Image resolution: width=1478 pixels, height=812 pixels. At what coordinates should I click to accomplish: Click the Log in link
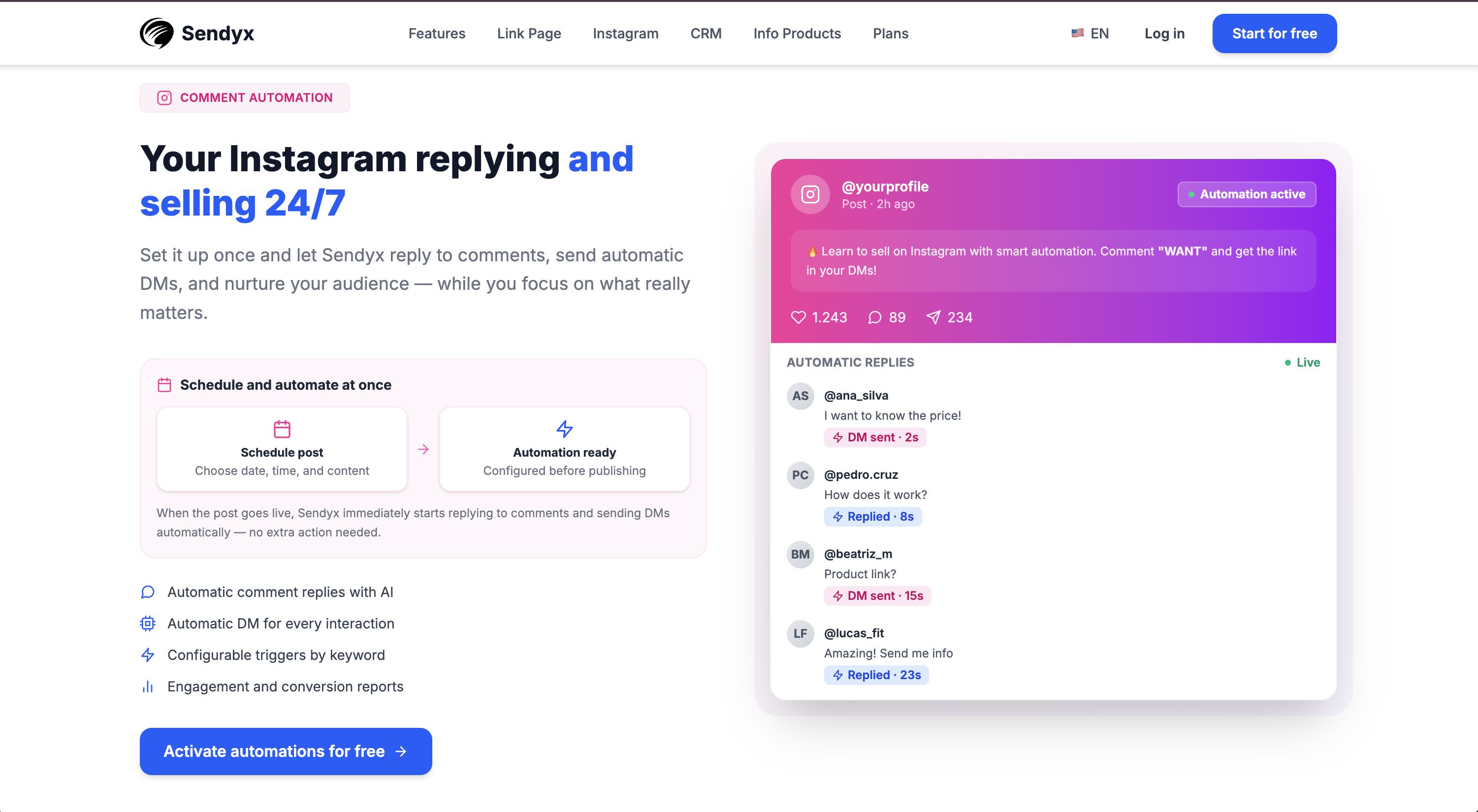pos(1164,33)
